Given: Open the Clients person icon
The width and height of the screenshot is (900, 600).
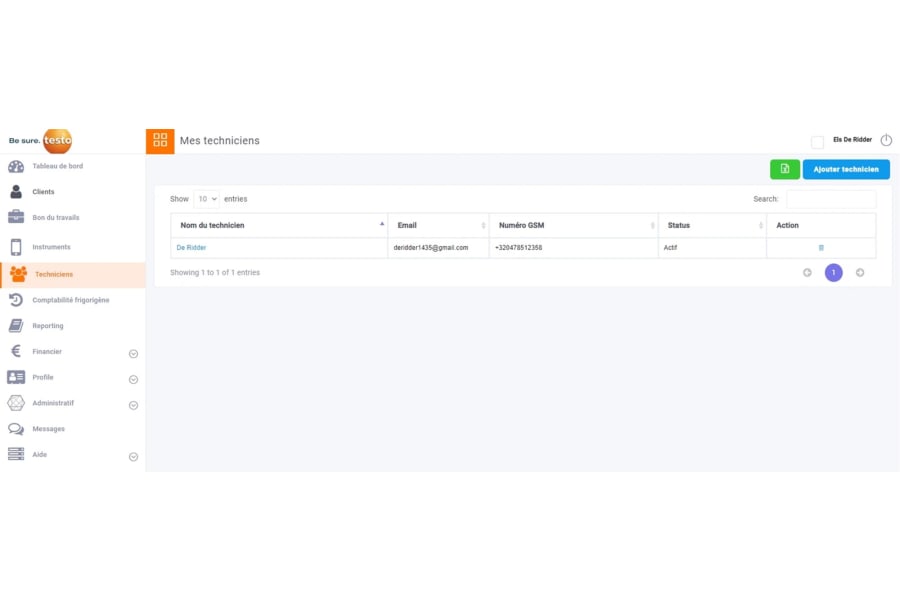Looking at the screenshot, I should click(x=16, y=192).
